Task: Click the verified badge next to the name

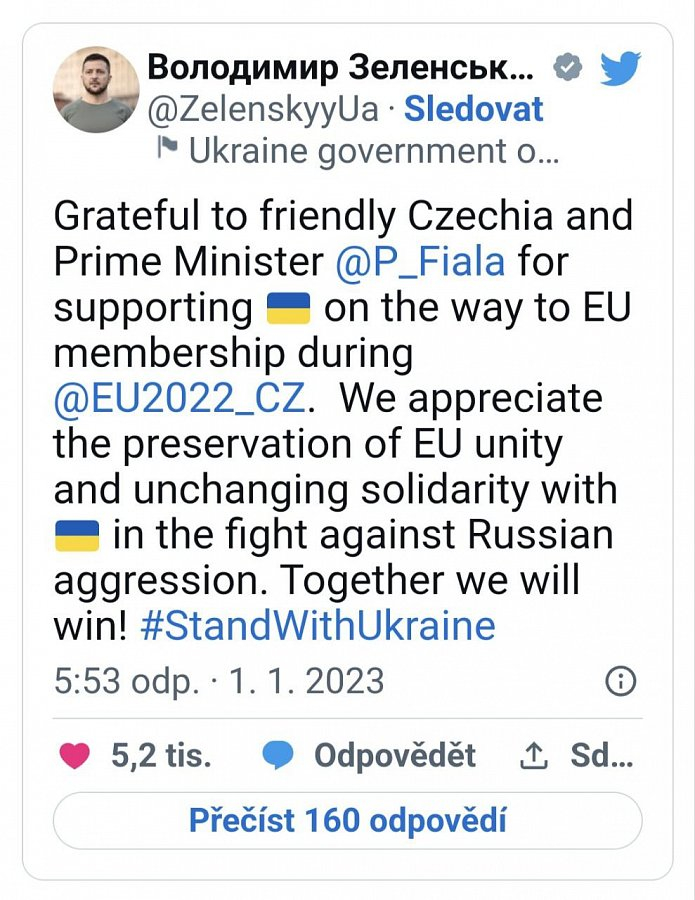Action: pyautogui.click(x=570, y=69)
